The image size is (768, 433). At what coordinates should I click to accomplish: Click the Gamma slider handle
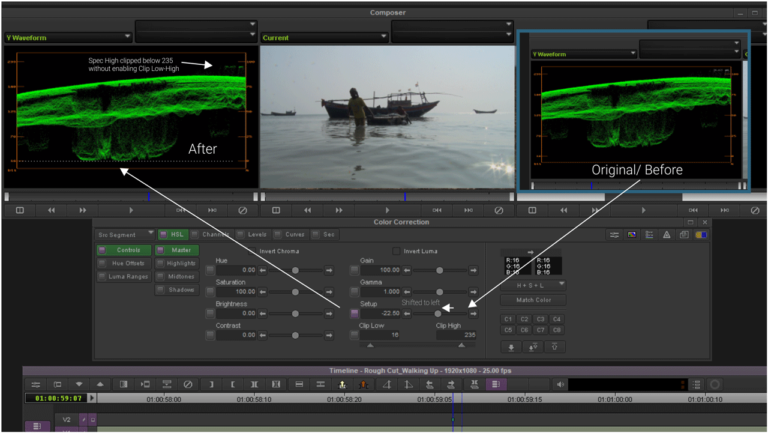[439, 292]
